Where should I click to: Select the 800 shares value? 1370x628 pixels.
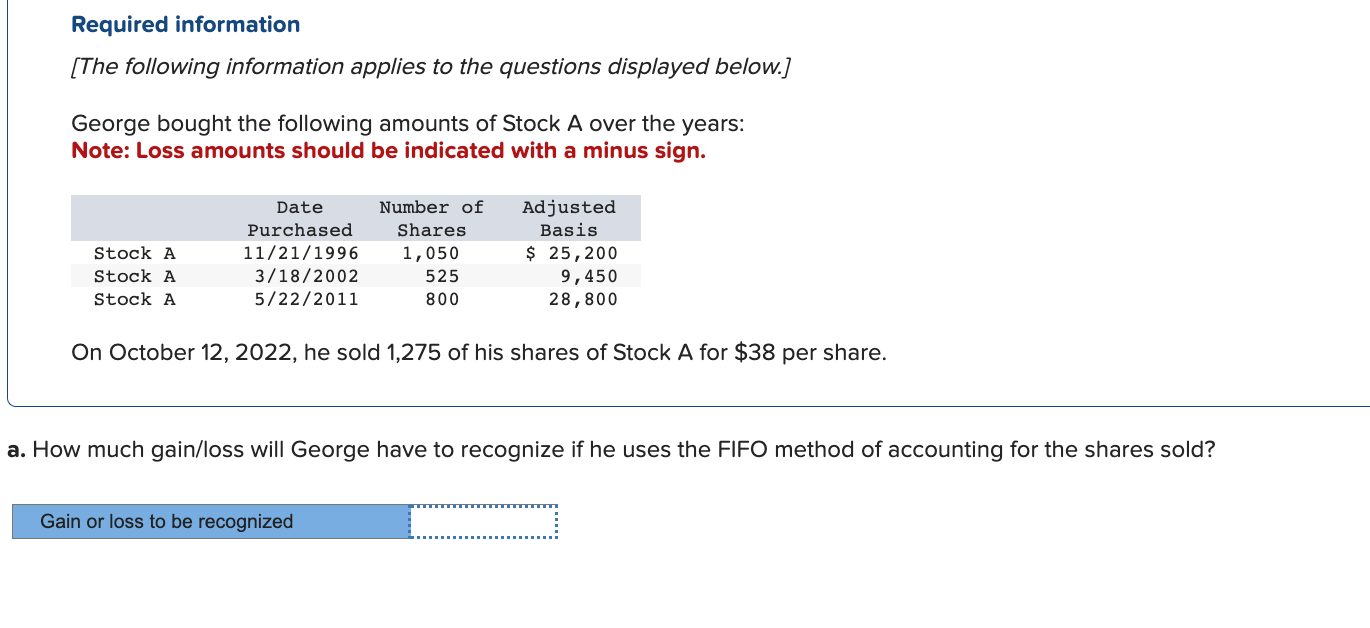pyautogui.click(x=440, y=299)
